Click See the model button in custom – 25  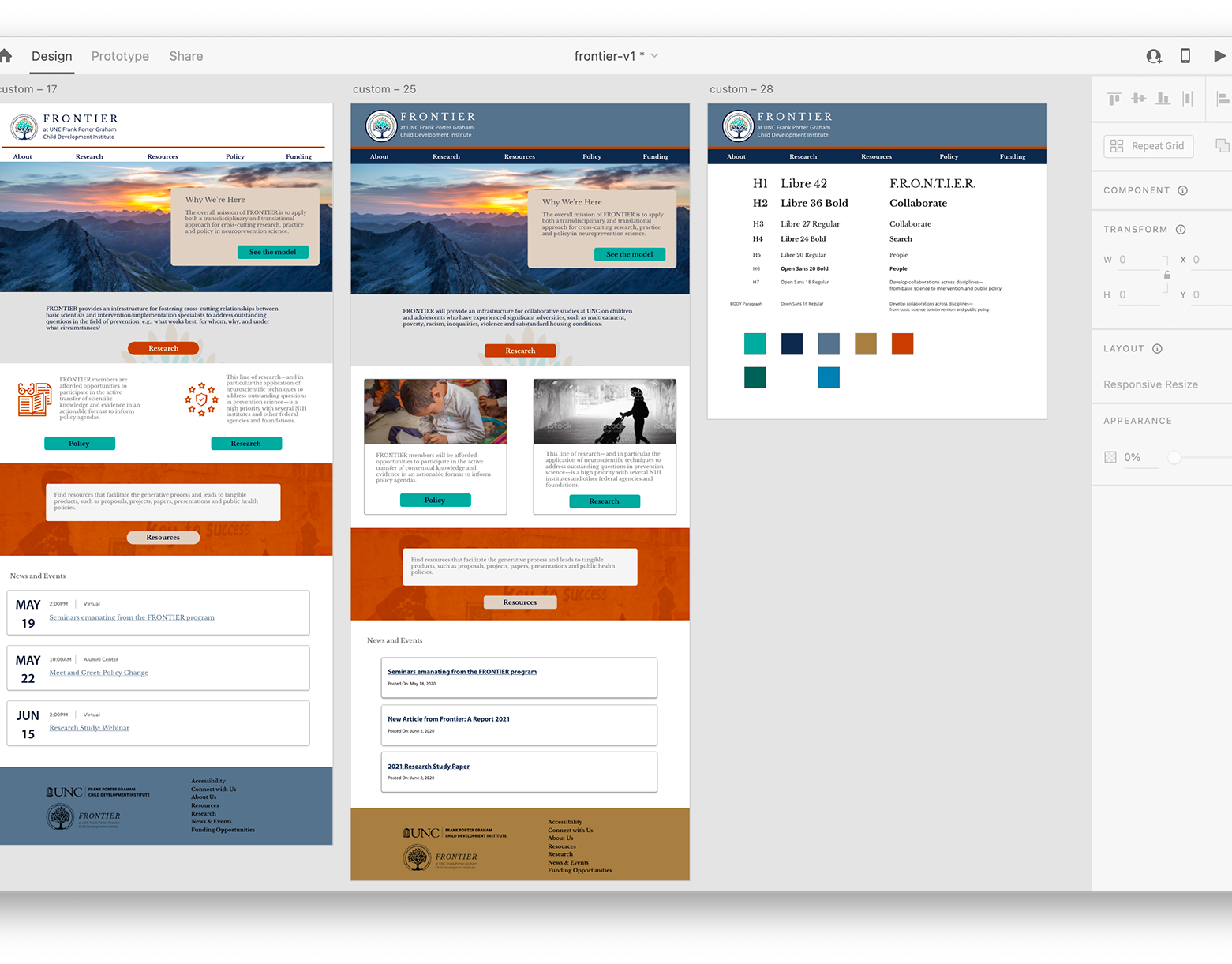(x=630, y=255)
